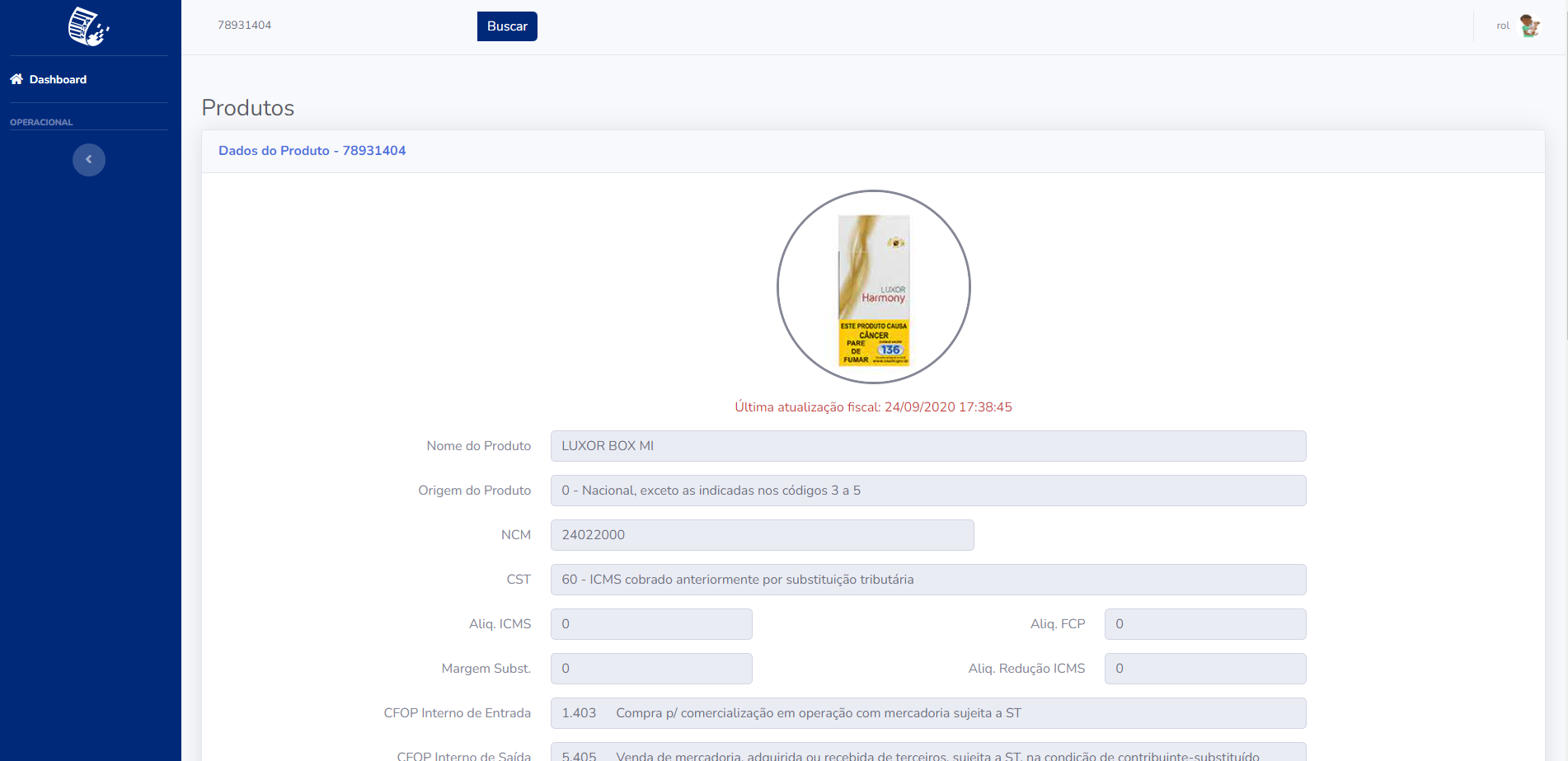Click the 'Produtos' page heading
The height and width of the screenshot is (761, 1568).
click(x=248, y=108)
